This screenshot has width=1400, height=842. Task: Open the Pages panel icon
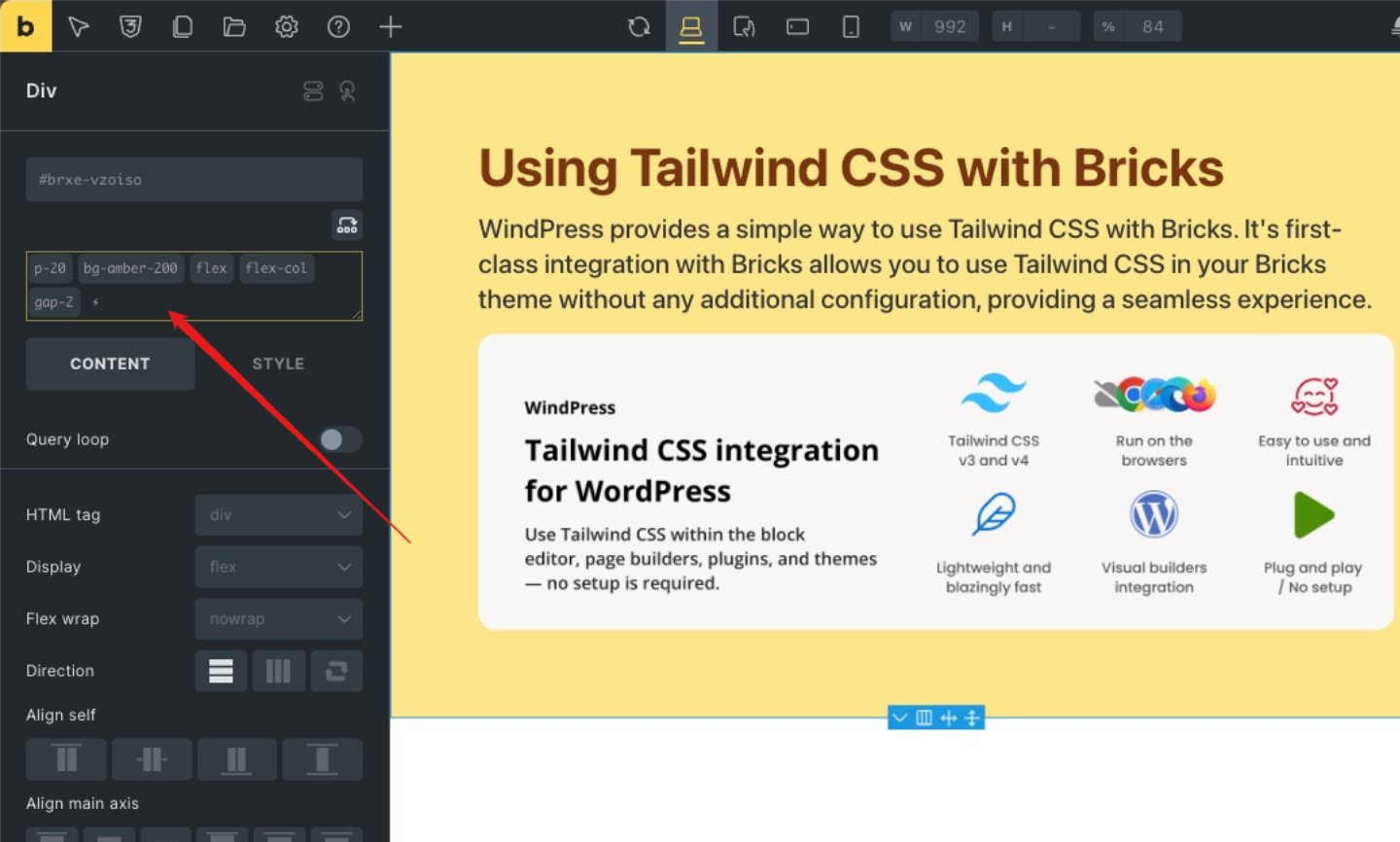click(x=182, y=26)
